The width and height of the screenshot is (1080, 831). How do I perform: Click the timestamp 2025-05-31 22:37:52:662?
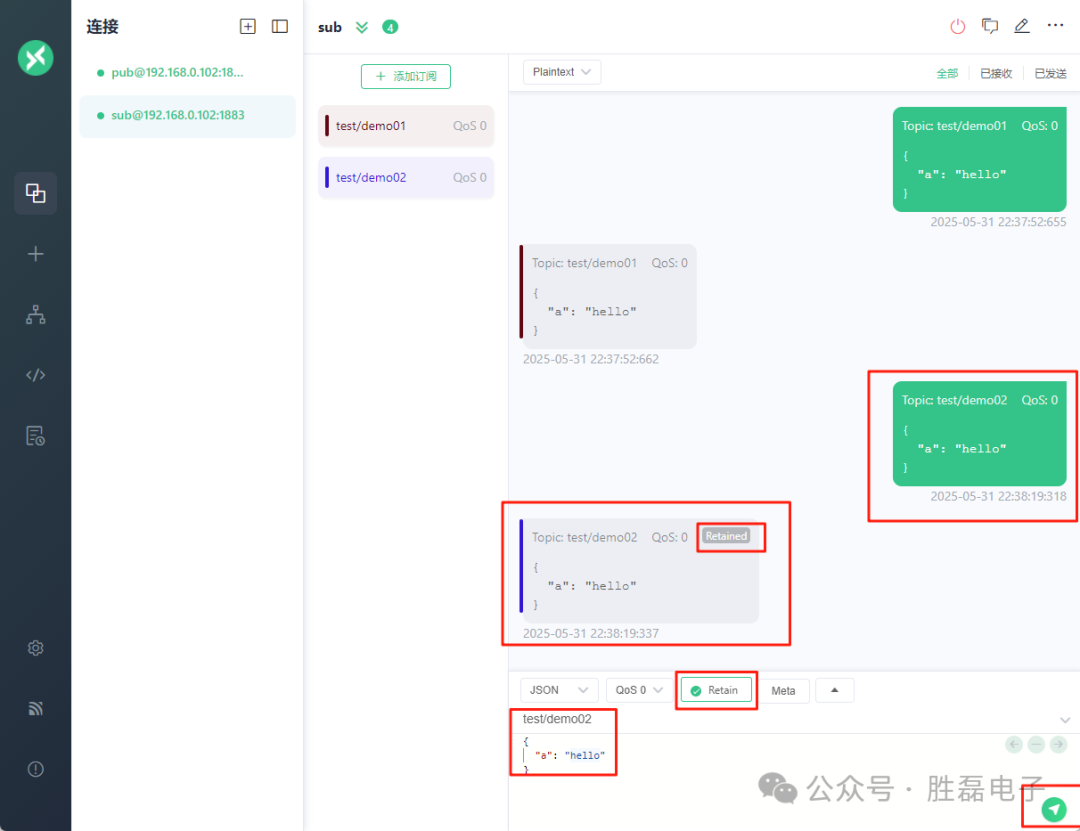[x=590, y=359]
